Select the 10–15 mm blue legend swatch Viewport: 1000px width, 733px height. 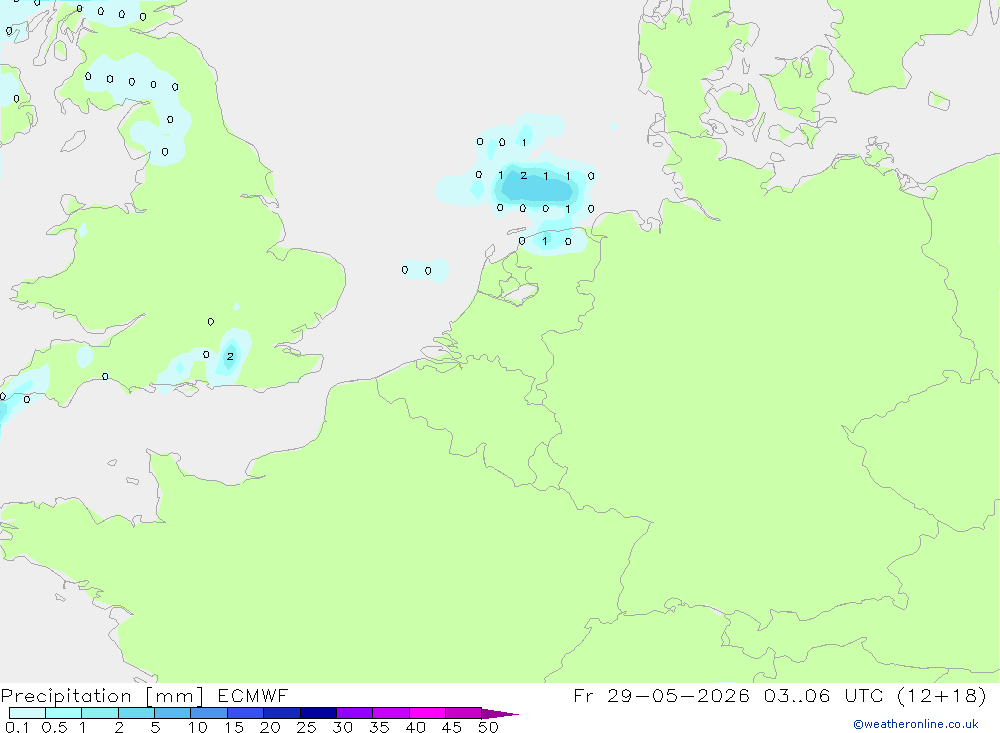(x=209, y=713)
